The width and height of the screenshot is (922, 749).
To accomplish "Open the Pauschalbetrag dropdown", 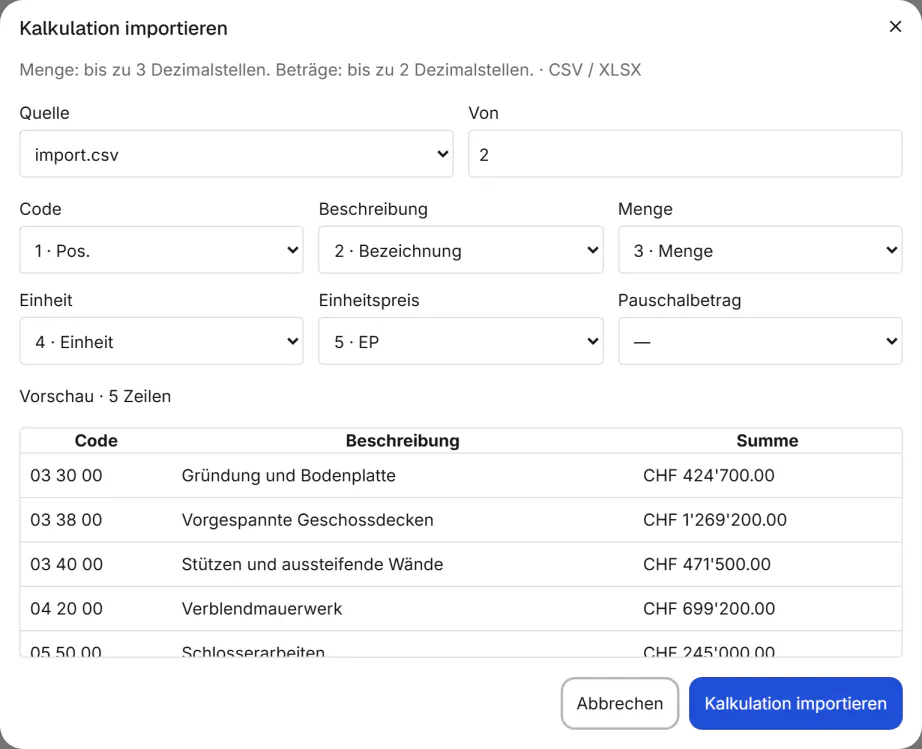I will (760, 341).
